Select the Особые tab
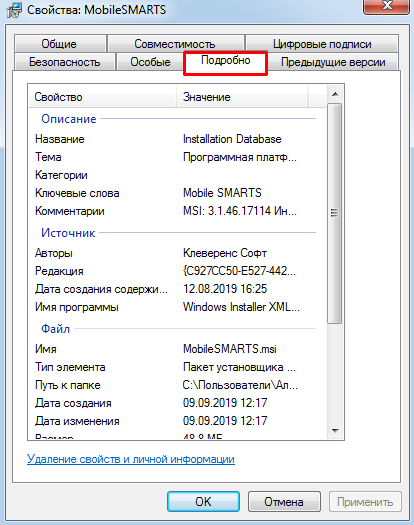The height and width of the screenshot is (525, 414). (x=150, y=62)
